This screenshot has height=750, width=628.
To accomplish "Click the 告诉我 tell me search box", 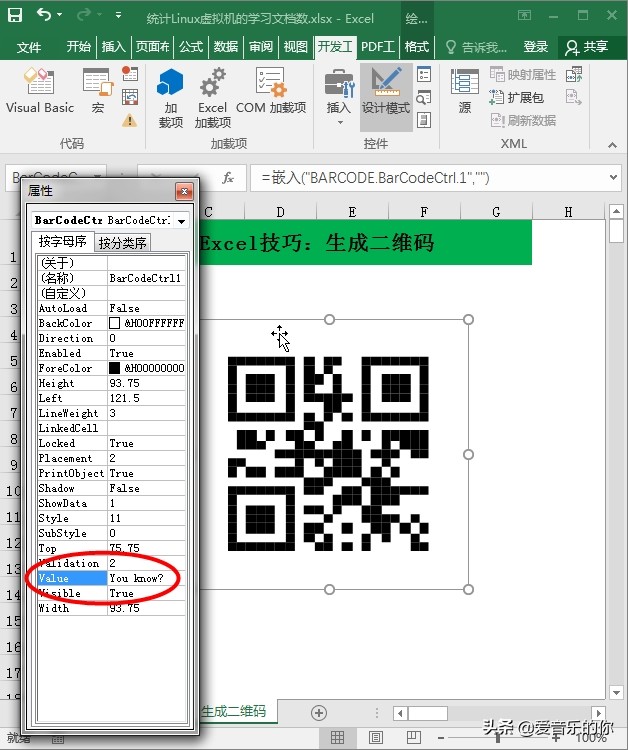I will pos(476,47).
